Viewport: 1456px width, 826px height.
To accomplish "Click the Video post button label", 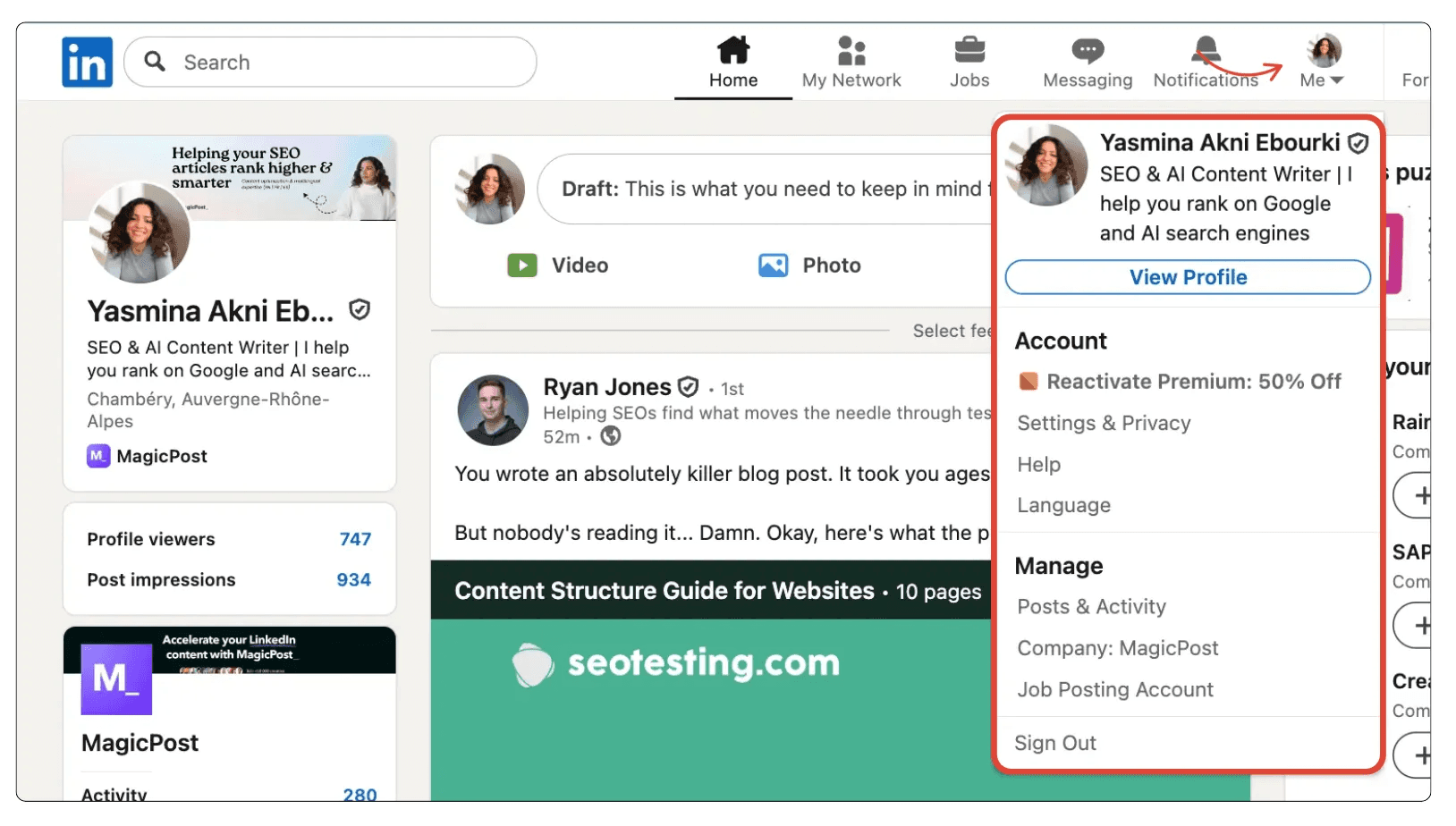I will 580,265.
